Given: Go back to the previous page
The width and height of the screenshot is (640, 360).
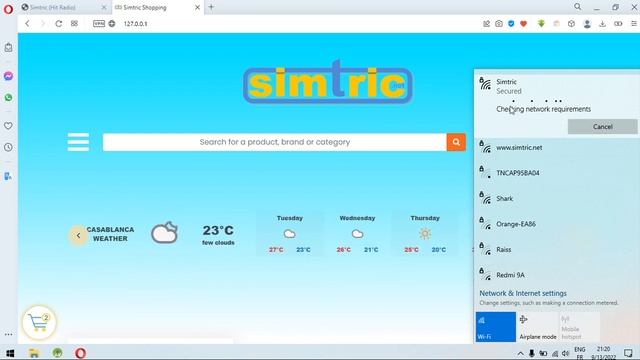Looking at the screenshot, I should pyautogui.click(x=27, y=24).
